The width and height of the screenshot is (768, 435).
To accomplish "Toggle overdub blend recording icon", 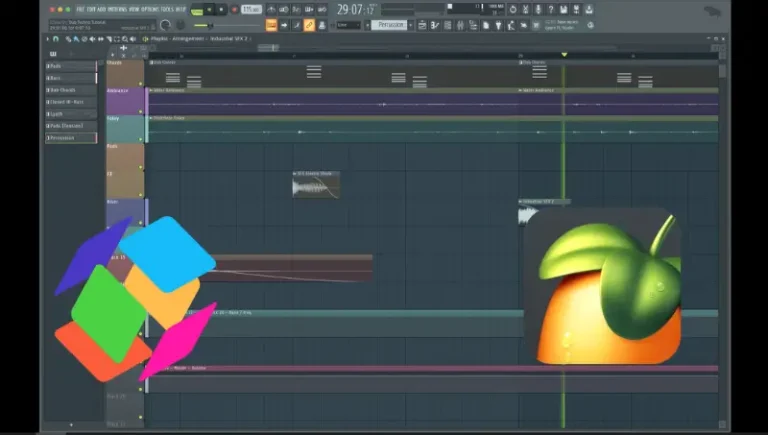I will click(x=309, y=9).
